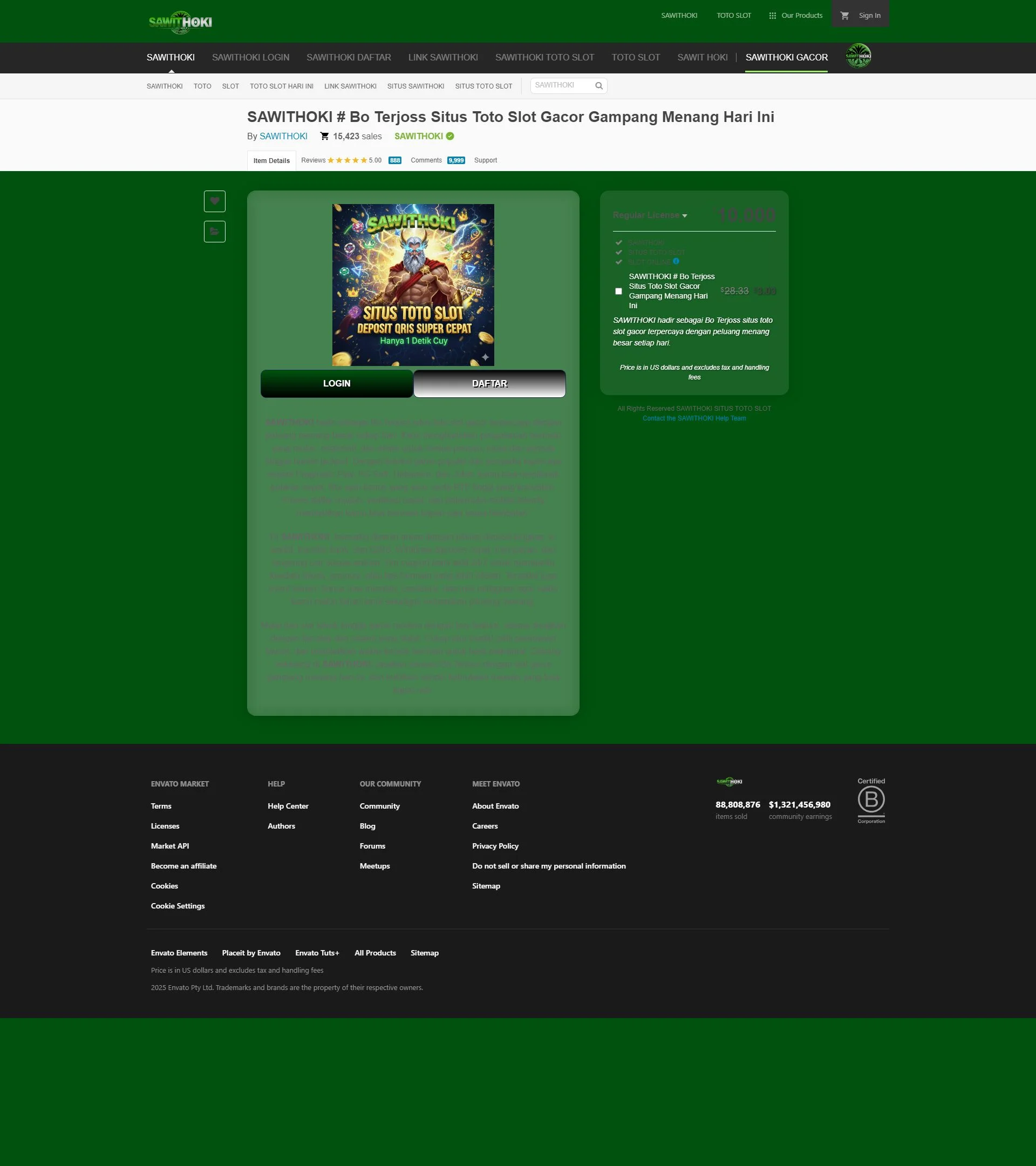1036x1166 pixels.
Task: Click the search magnifier icon
Action: 599,86
